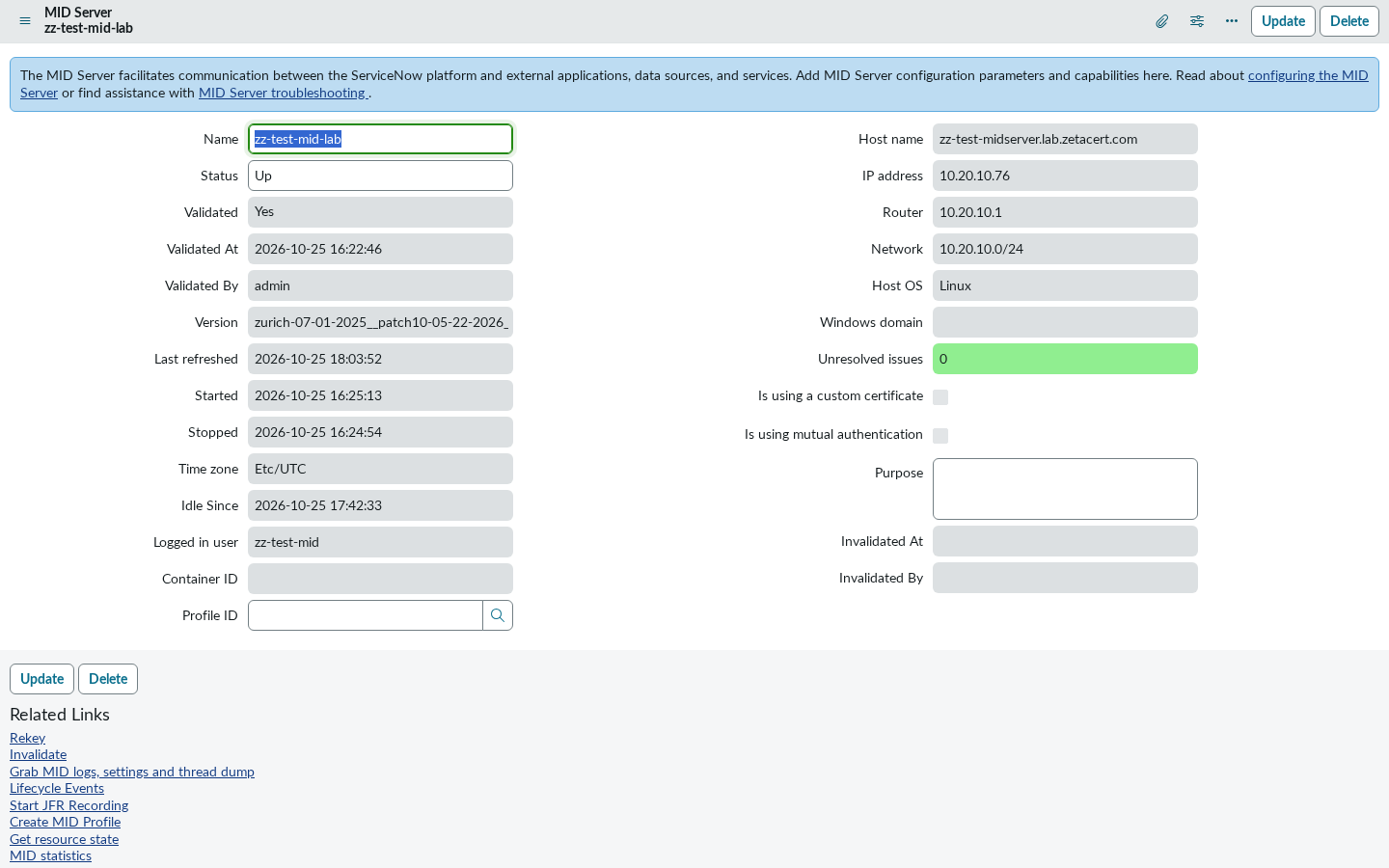Click the paperclip manage attachments icon
This screenshot has width=1389, height=868.
pos(1162,21)
